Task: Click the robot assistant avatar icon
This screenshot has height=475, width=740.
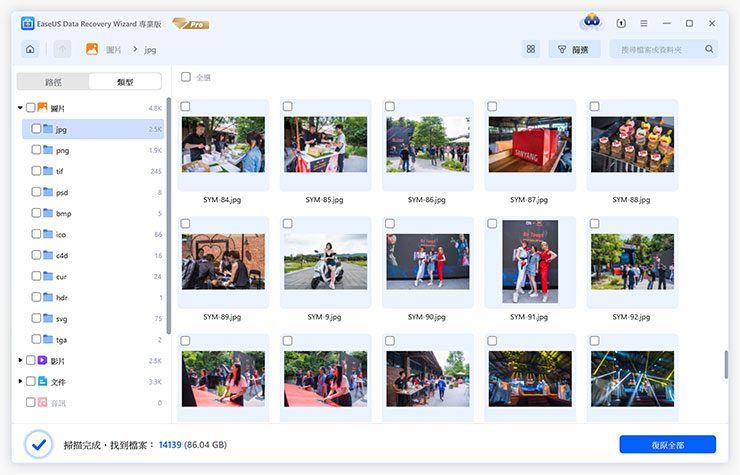Action: (x=591, y=22)
